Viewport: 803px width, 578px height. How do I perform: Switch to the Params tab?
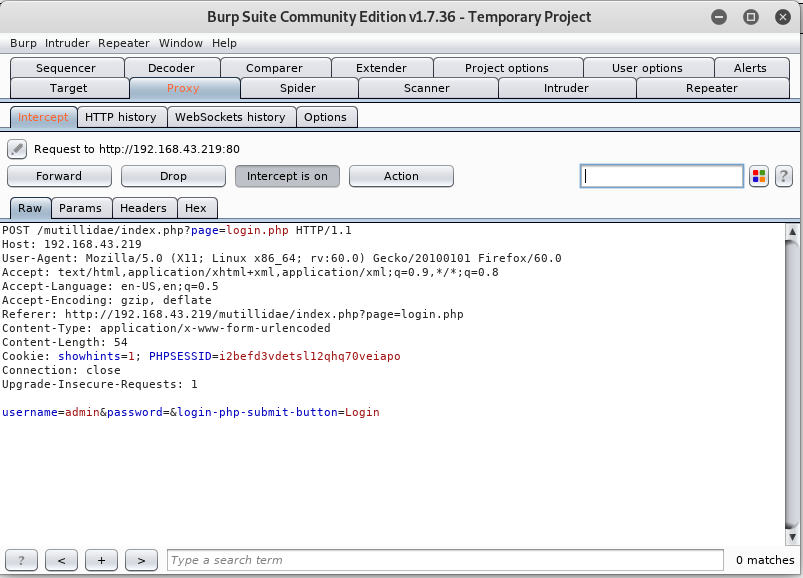click(x=81, y=208)
